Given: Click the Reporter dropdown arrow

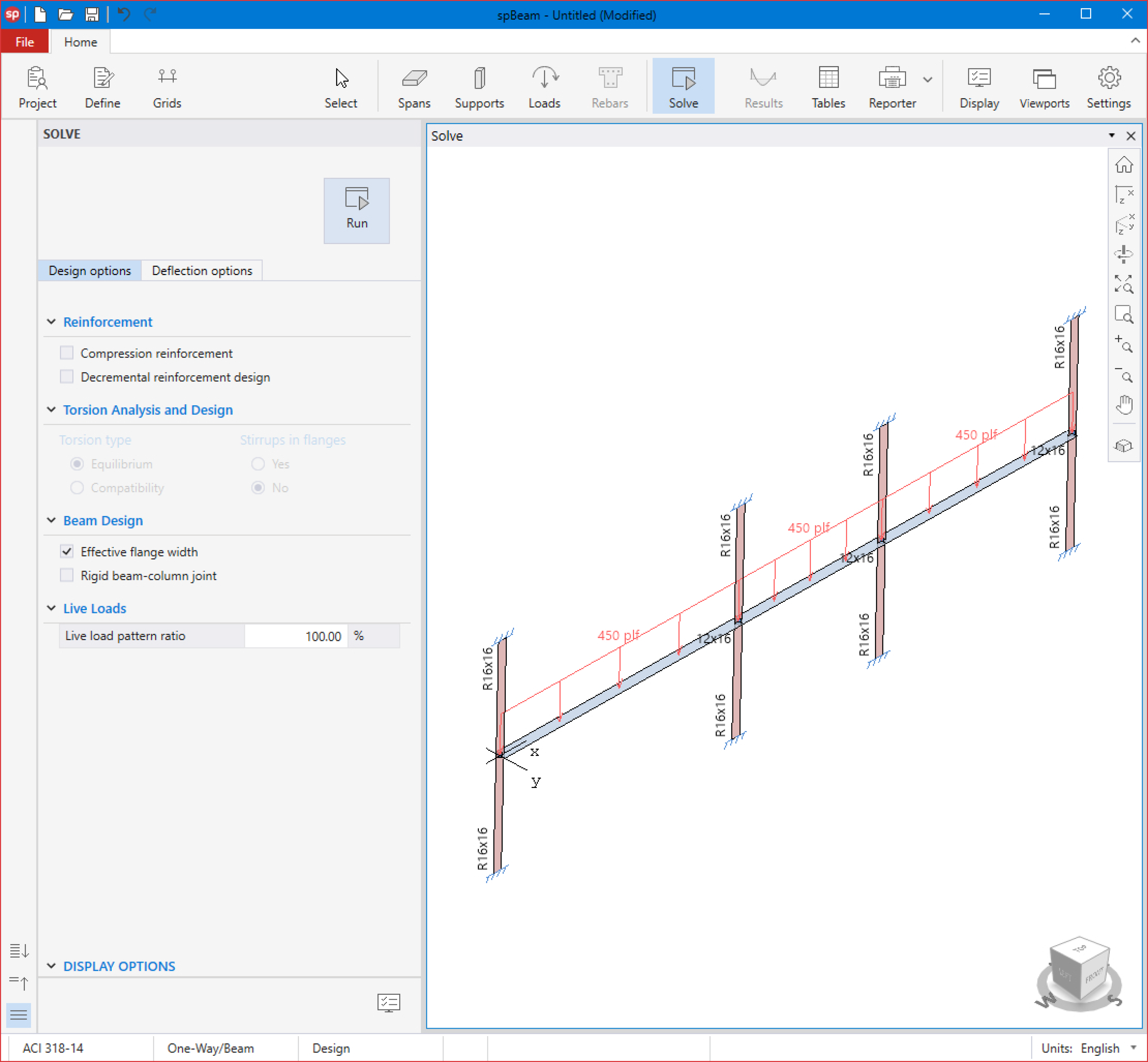Looking at the screenshot, I should pos(927,80).
